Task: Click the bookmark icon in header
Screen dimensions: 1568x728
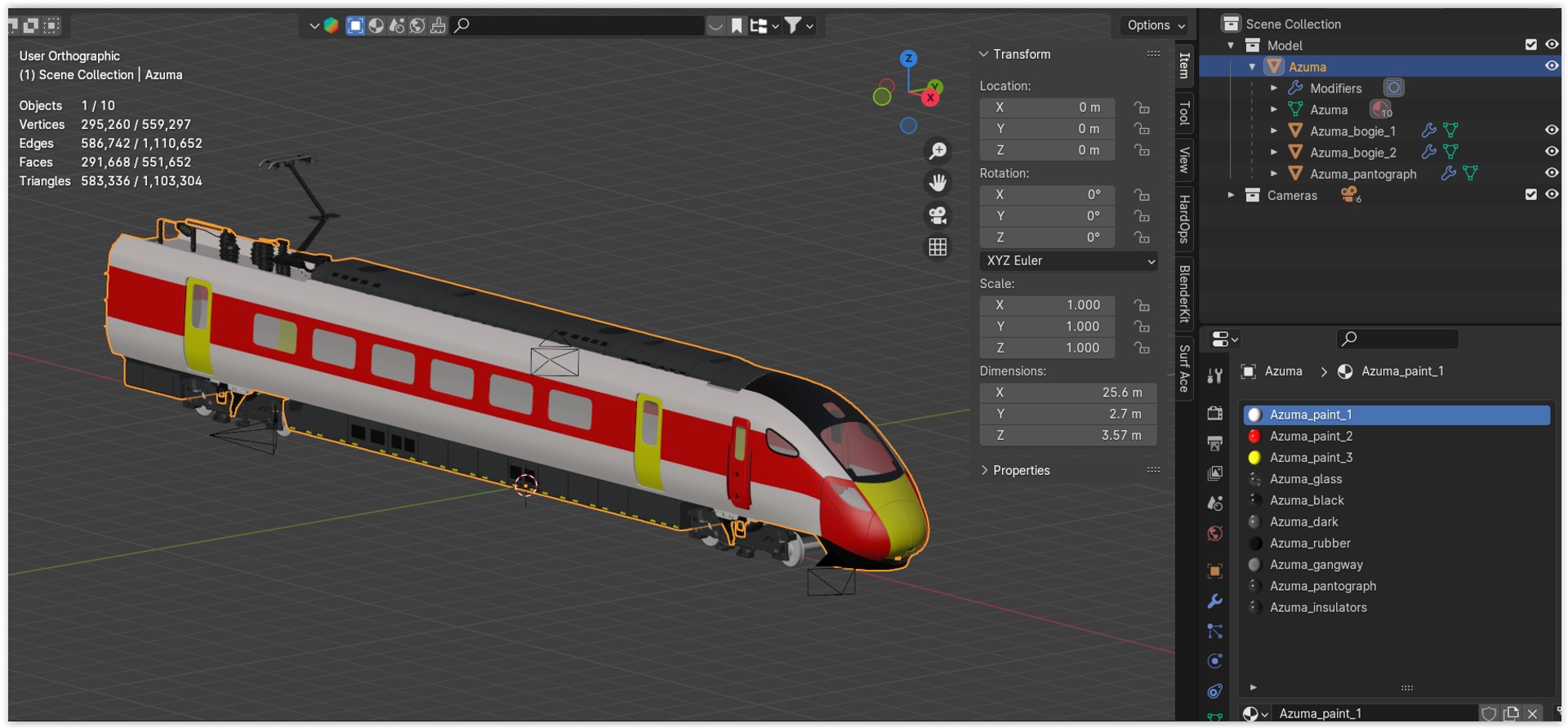Action: (737, 26)
